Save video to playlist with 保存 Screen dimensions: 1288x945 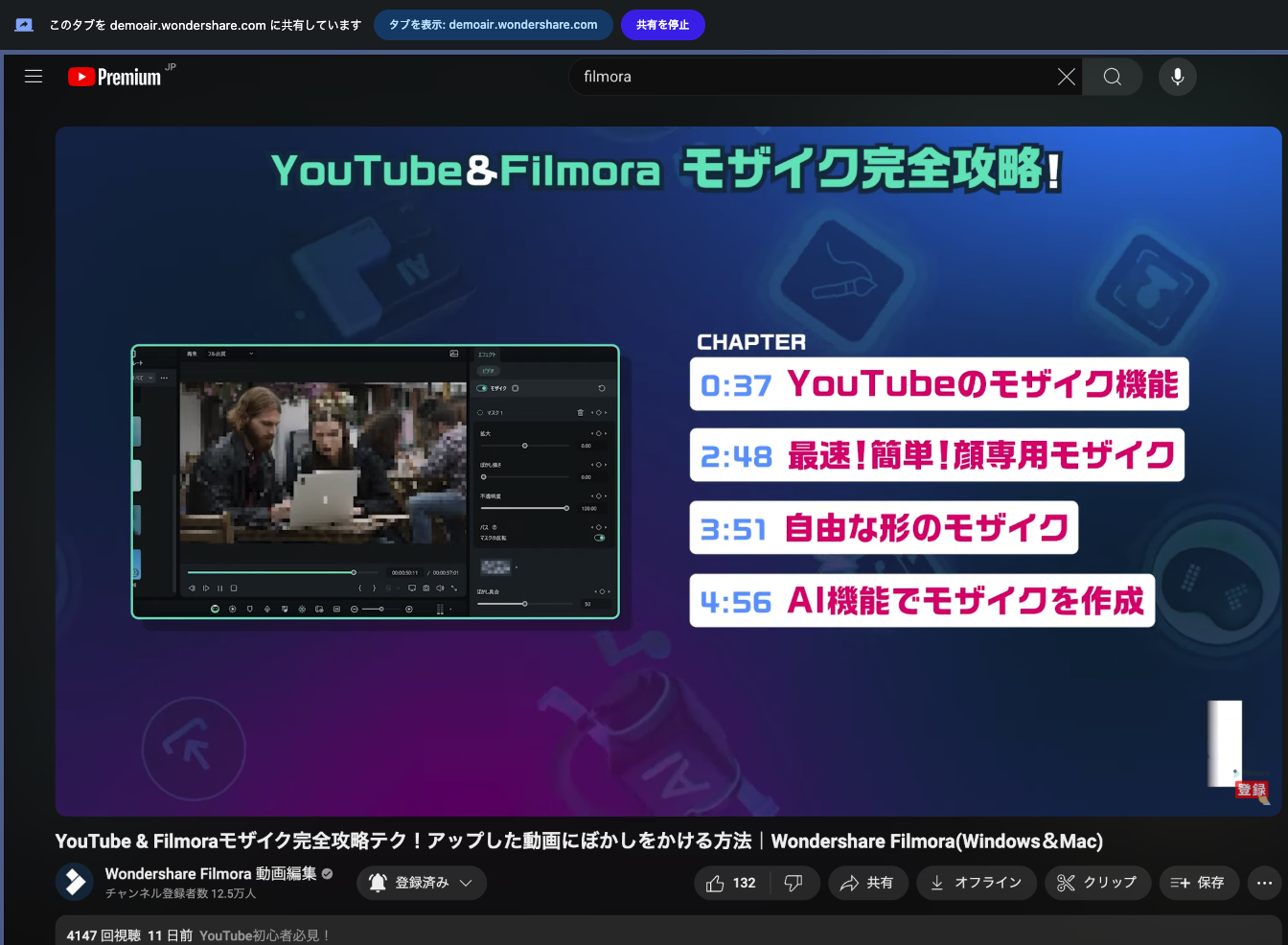click(1198, 883)
